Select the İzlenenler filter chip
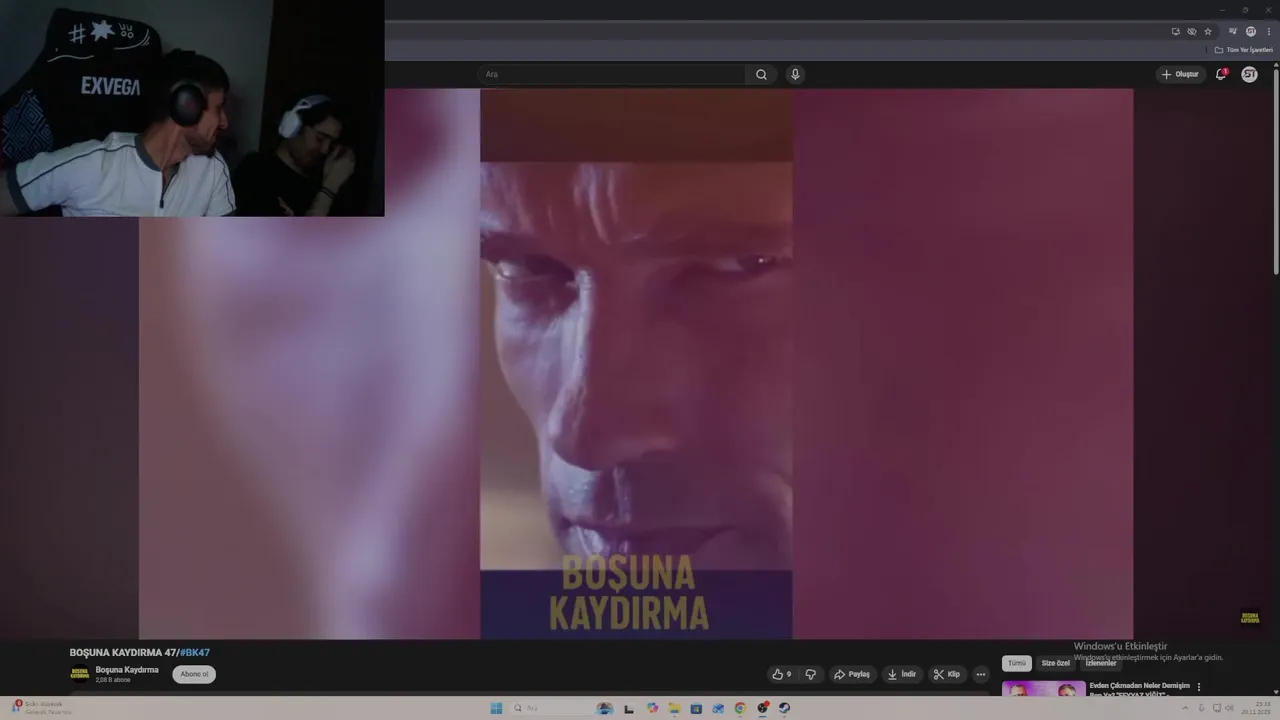 click(x=1101, y=663)
